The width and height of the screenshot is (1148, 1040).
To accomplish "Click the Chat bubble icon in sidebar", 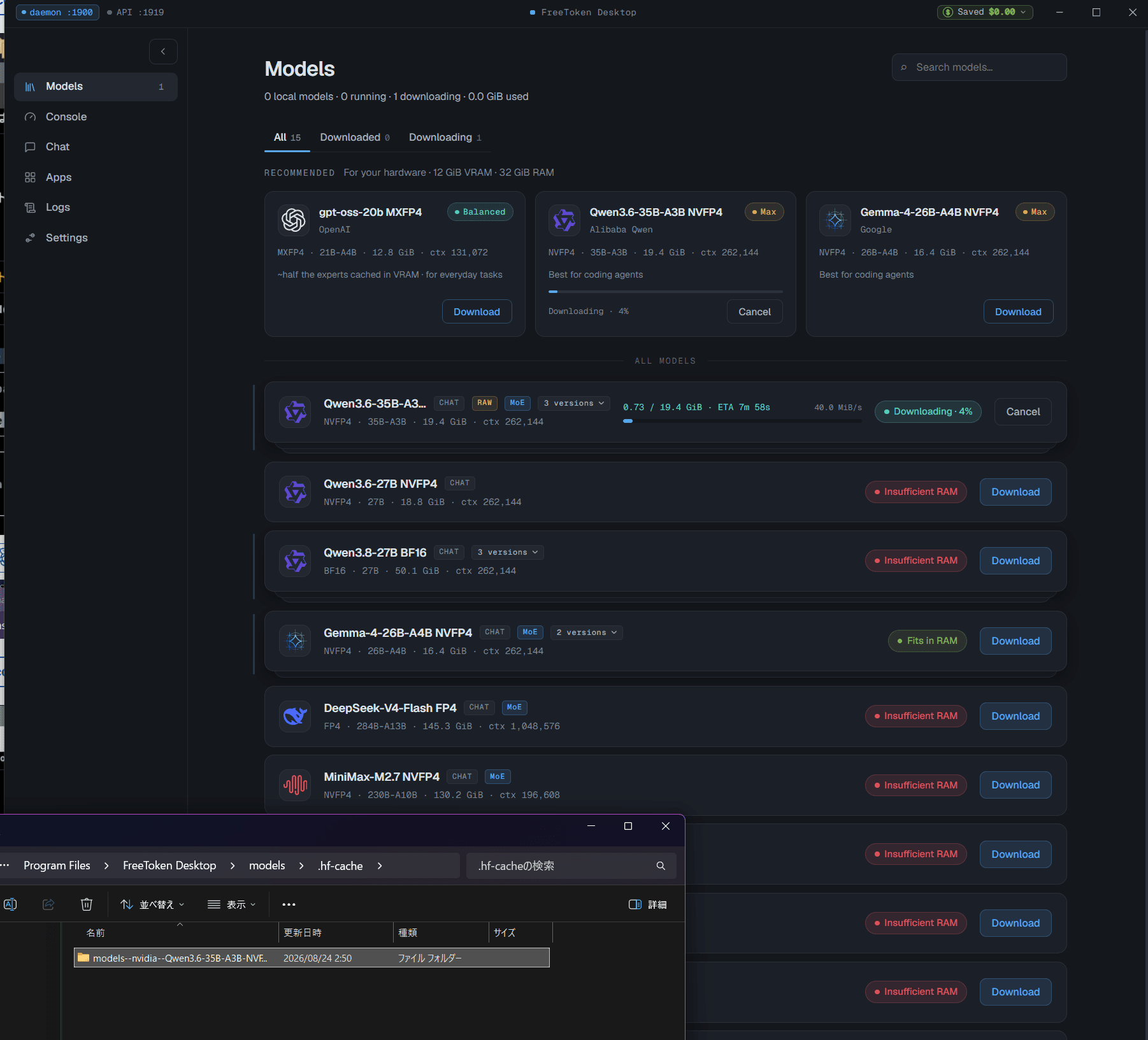I will point(30,147).
